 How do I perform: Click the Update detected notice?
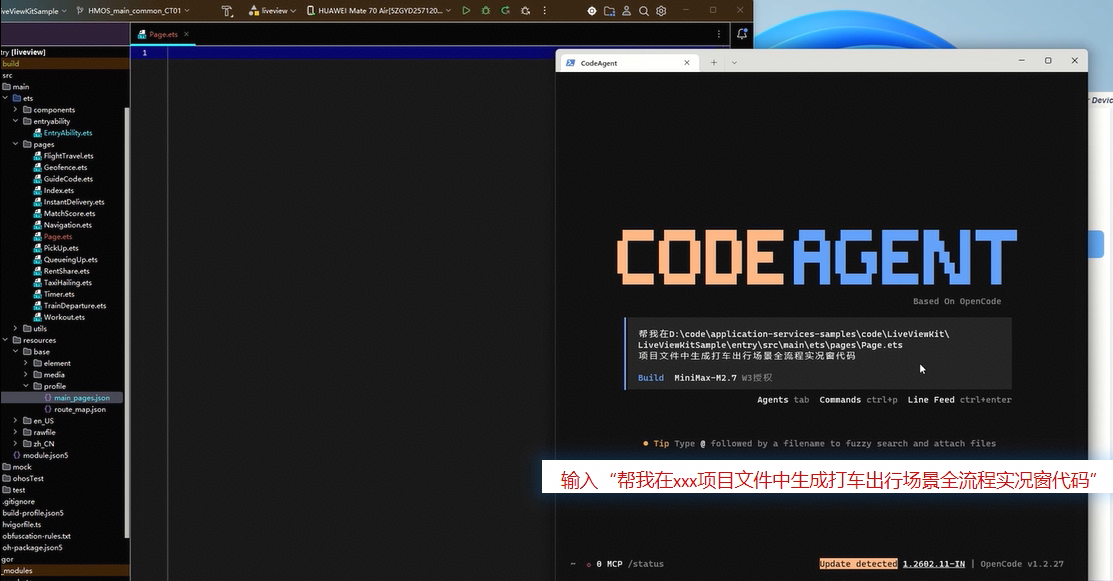858,564
